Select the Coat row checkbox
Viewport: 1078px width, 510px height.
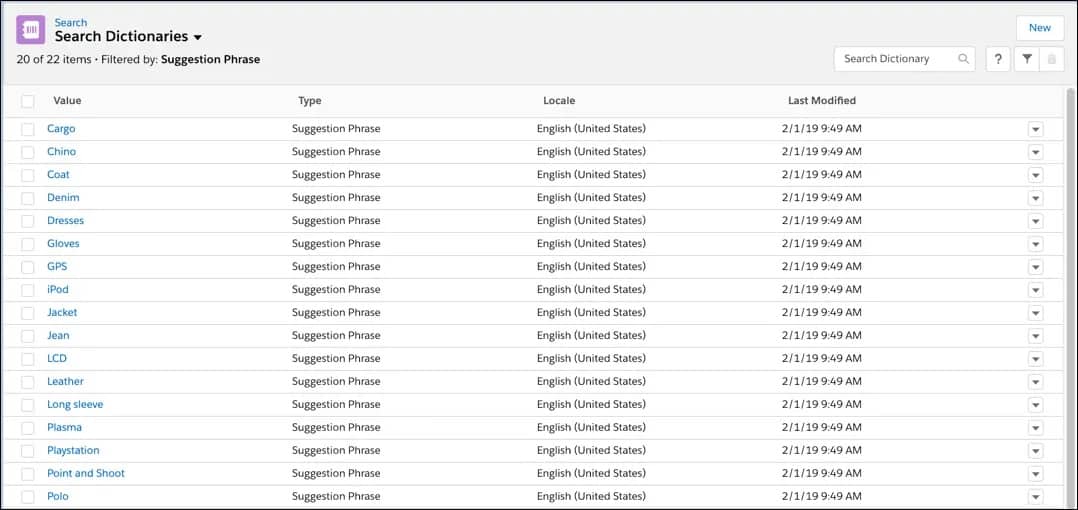(x=28, y=175)
